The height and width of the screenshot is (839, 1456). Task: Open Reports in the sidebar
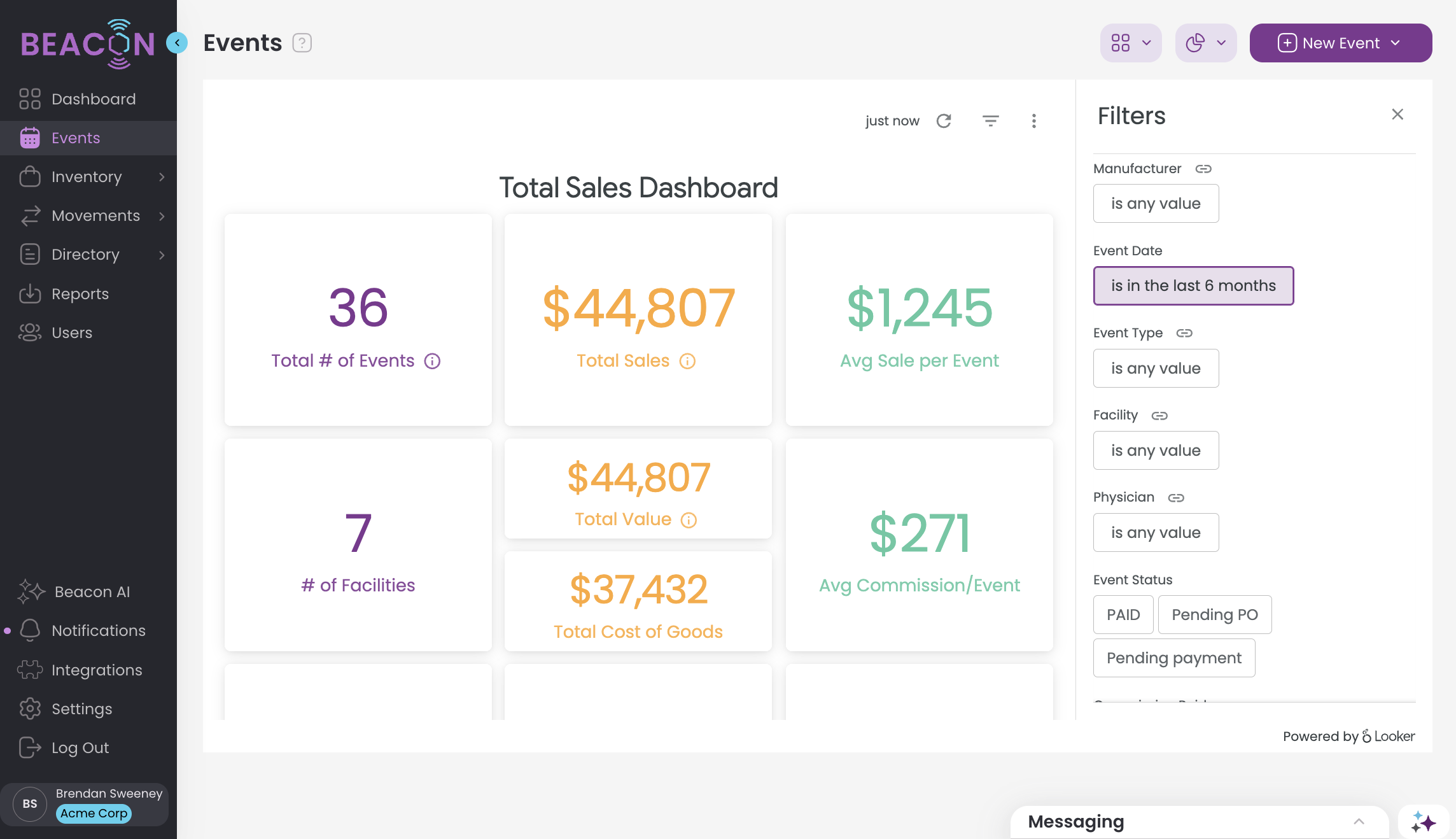[80, 294]
